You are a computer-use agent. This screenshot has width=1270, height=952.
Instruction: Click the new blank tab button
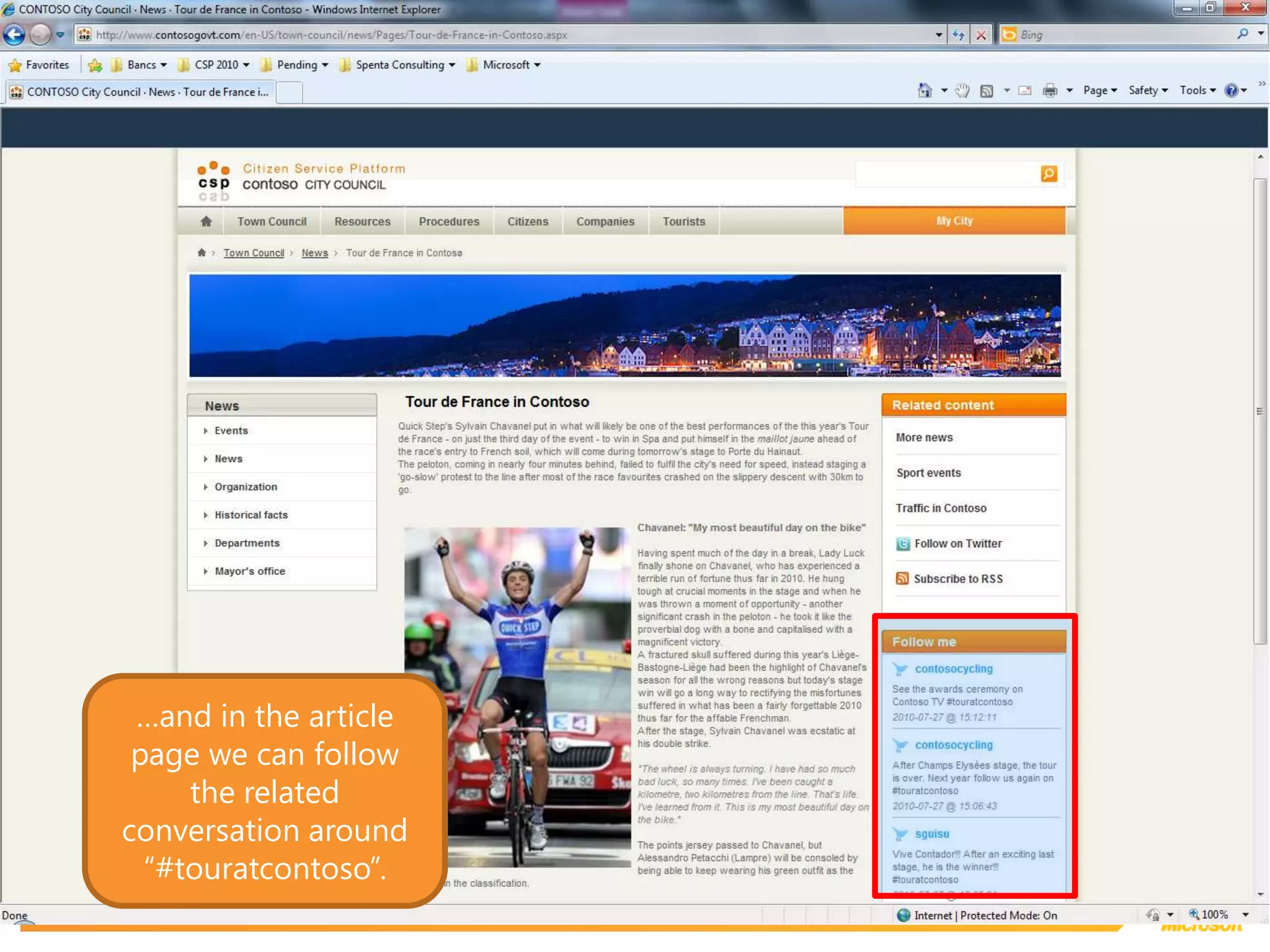pyautogui.click(x=289, y=92)
